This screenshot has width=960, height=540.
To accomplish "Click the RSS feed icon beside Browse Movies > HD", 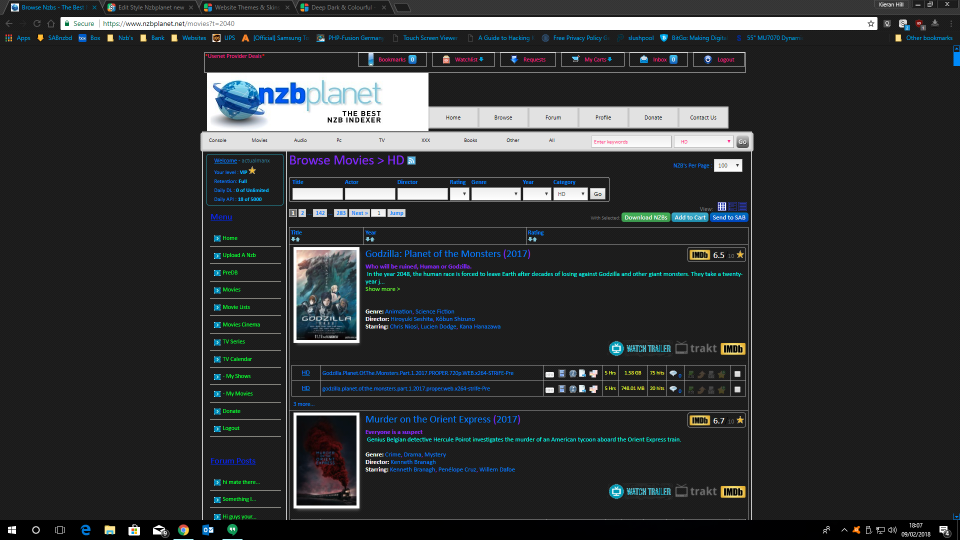I will pyautogui.click(x=411, y=160).
